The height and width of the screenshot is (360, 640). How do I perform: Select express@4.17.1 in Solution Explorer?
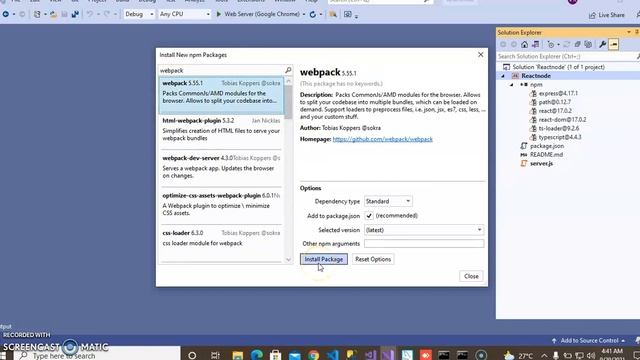tap(558, 93)
